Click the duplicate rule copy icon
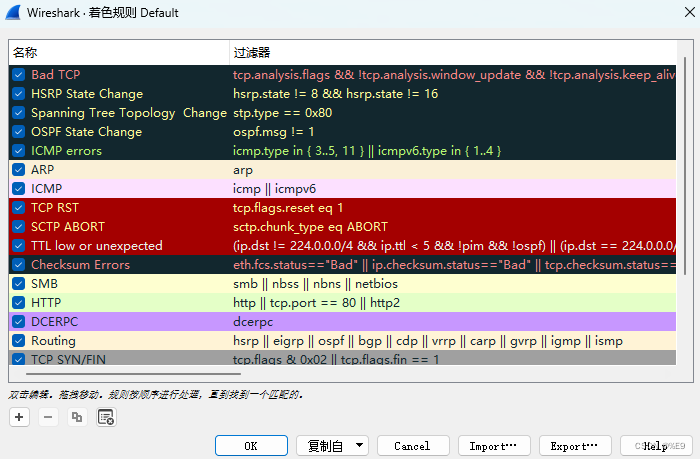This screenshot has width=700, height=459. 77,417
